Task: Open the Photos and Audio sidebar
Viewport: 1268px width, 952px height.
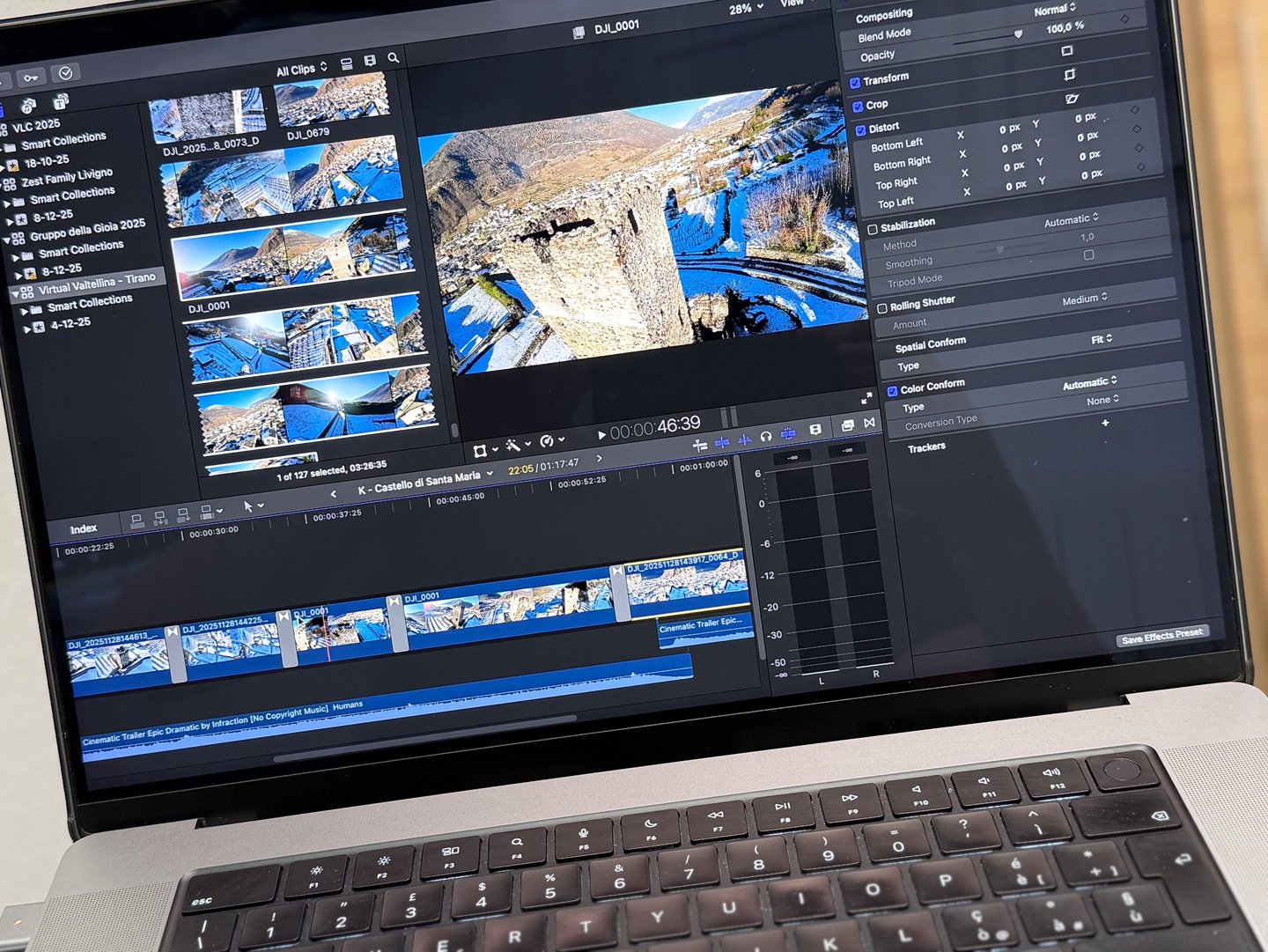Action: (29, 107)
